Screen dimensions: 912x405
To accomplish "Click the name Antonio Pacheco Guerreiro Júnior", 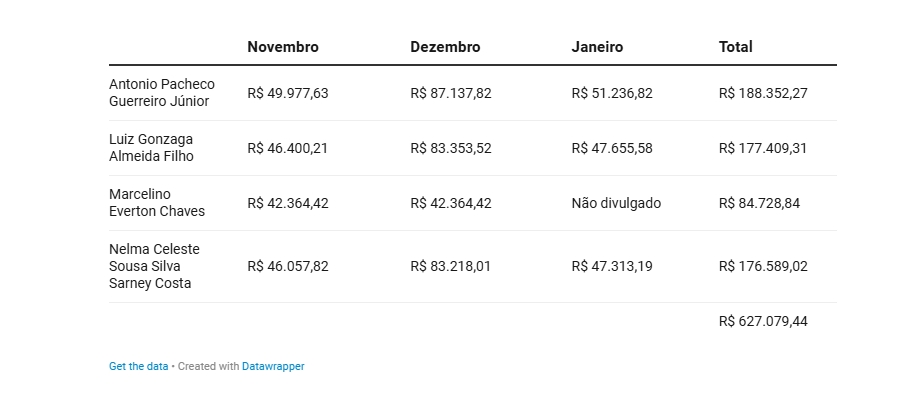I will [x=162, y=93].
